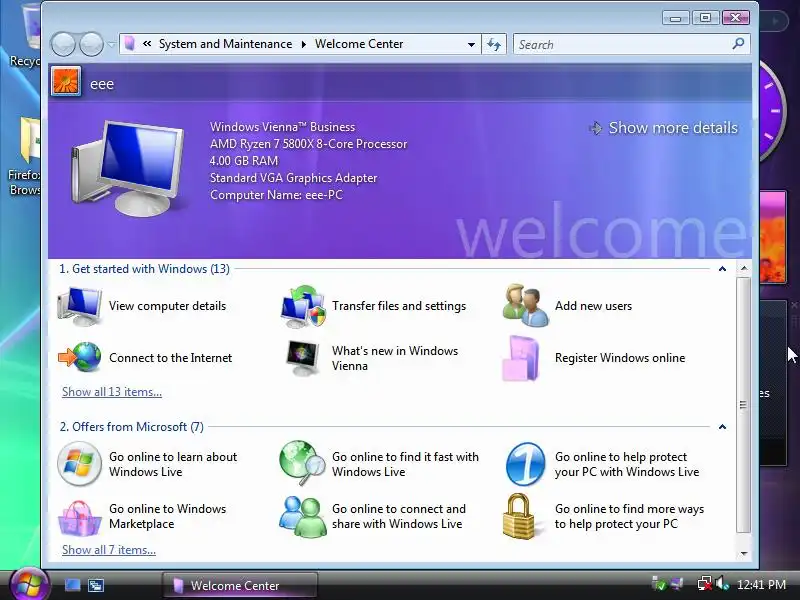800x600 pixels.
Task: Click the vertical scrollbar thumb
Action: click(x=744, y=405)
